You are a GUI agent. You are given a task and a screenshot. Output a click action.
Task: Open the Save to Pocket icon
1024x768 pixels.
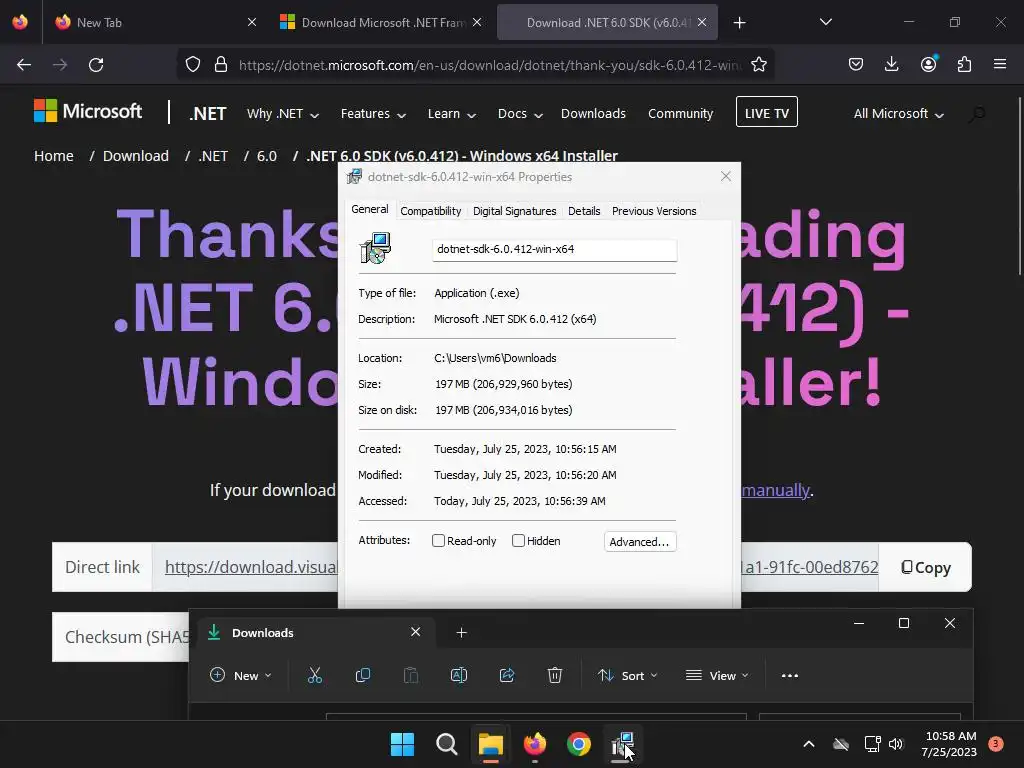[856, 64]
